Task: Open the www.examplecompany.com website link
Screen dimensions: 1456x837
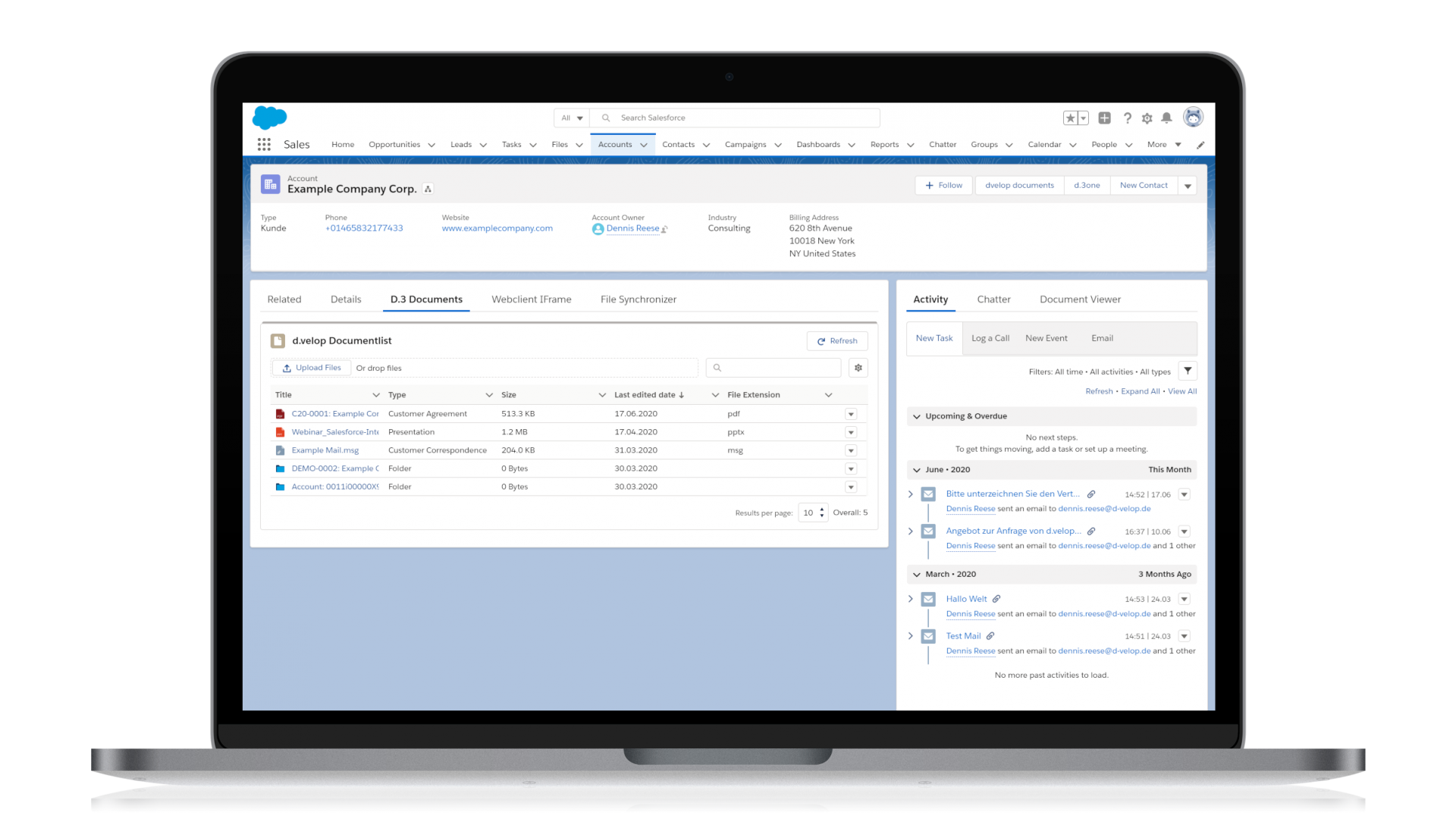Action: coord(497,228)
